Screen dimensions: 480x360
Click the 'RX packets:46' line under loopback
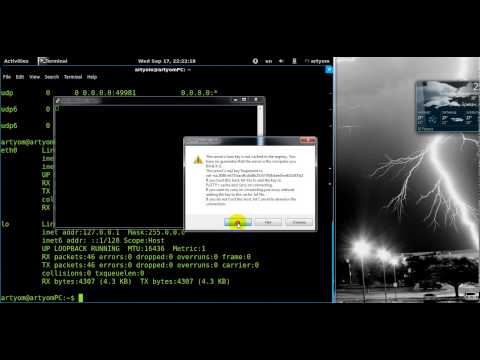pos(146,257)
